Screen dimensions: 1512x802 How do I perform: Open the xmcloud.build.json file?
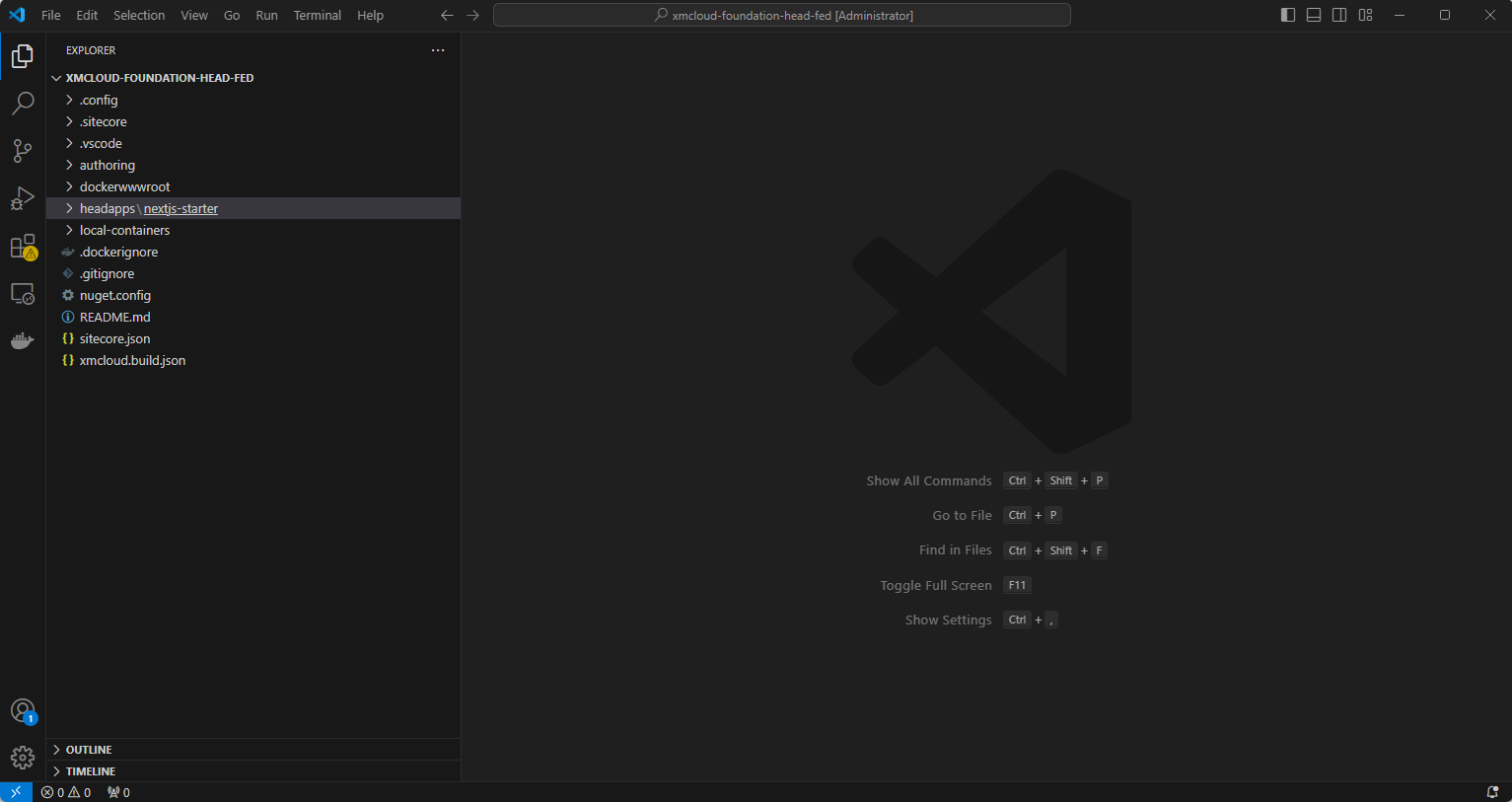pyautogui.click(x=252, y=360)
